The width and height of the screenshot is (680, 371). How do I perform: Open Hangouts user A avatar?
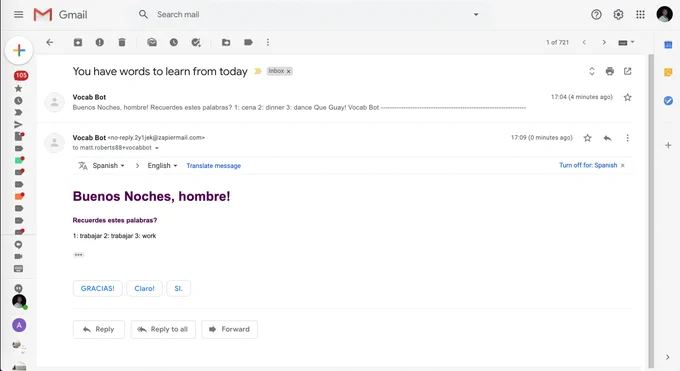tap(19, 325)
